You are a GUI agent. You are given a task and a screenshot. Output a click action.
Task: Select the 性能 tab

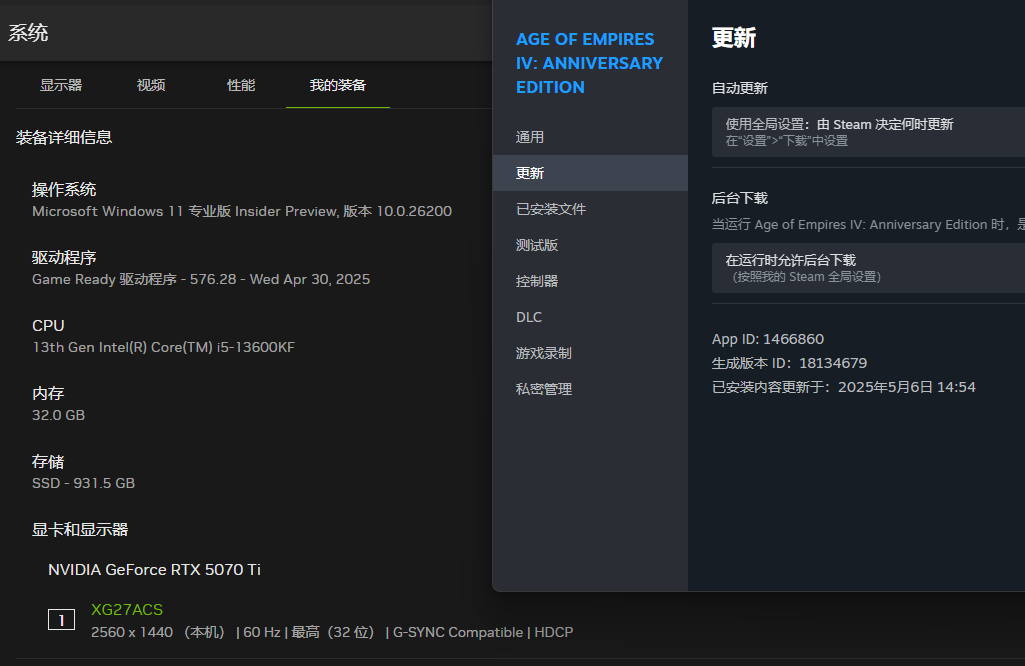click(x=241, y=85)
